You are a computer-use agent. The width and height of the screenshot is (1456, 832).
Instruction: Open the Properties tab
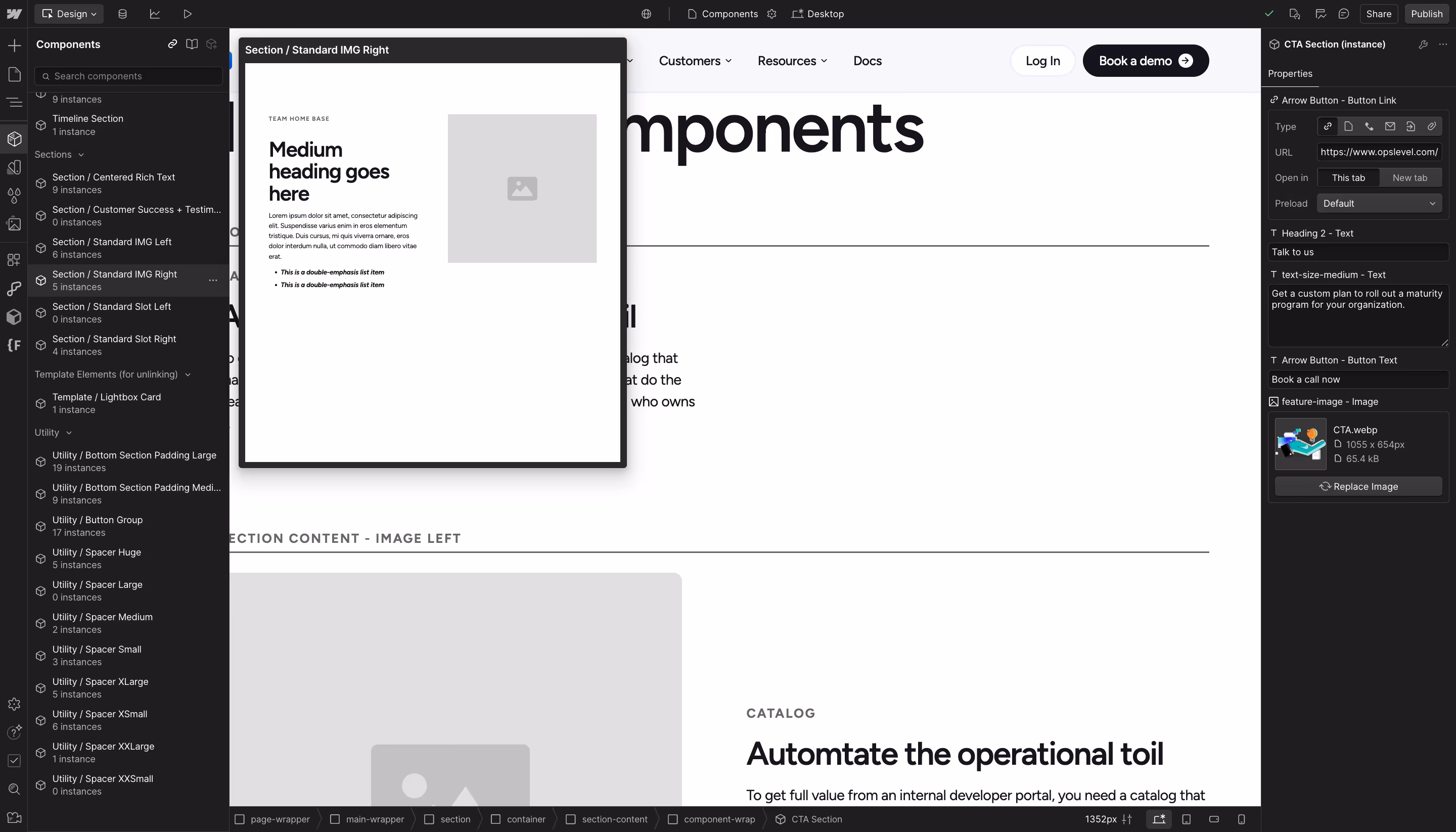pos(1290,74)
